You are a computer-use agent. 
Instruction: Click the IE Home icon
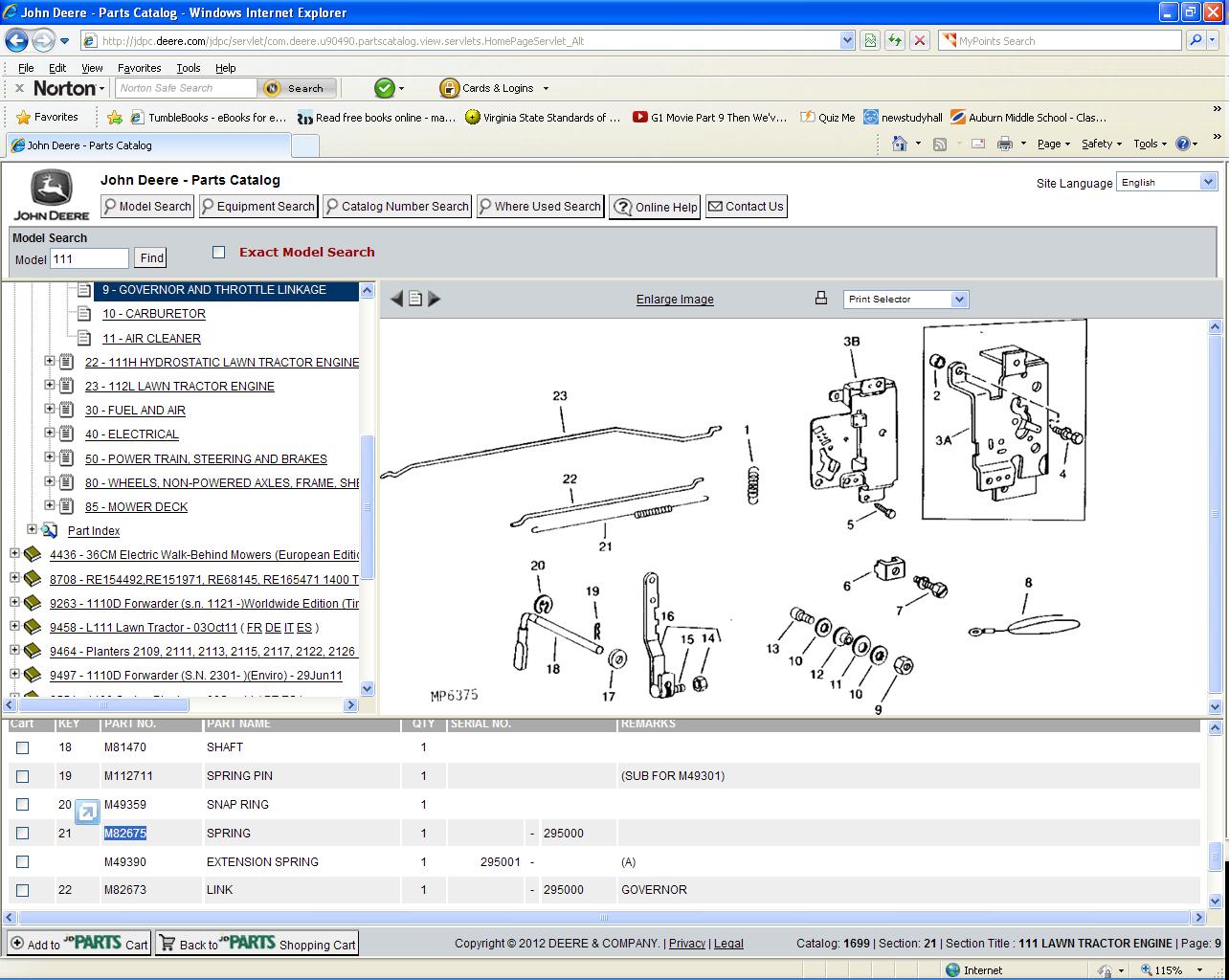point(899,144)
